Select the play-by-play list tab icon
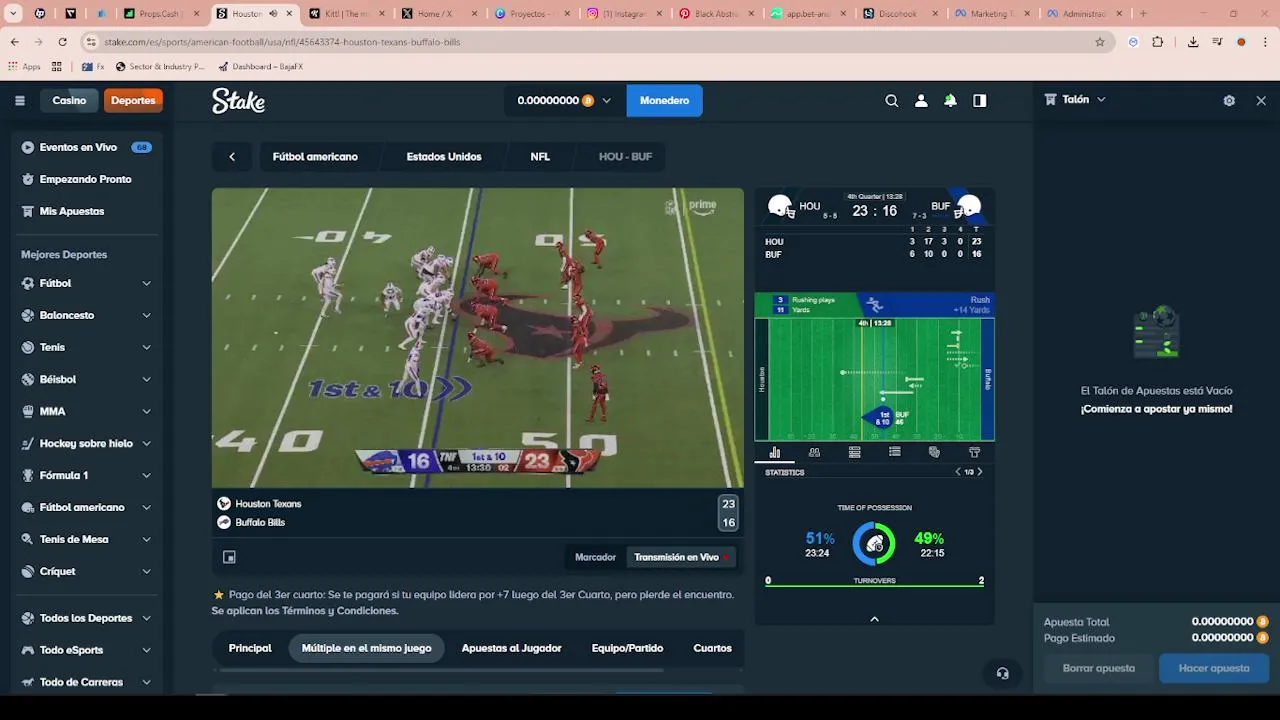Image resolution: width=1280 pixels, height=720 pixels. pos(894,452)
